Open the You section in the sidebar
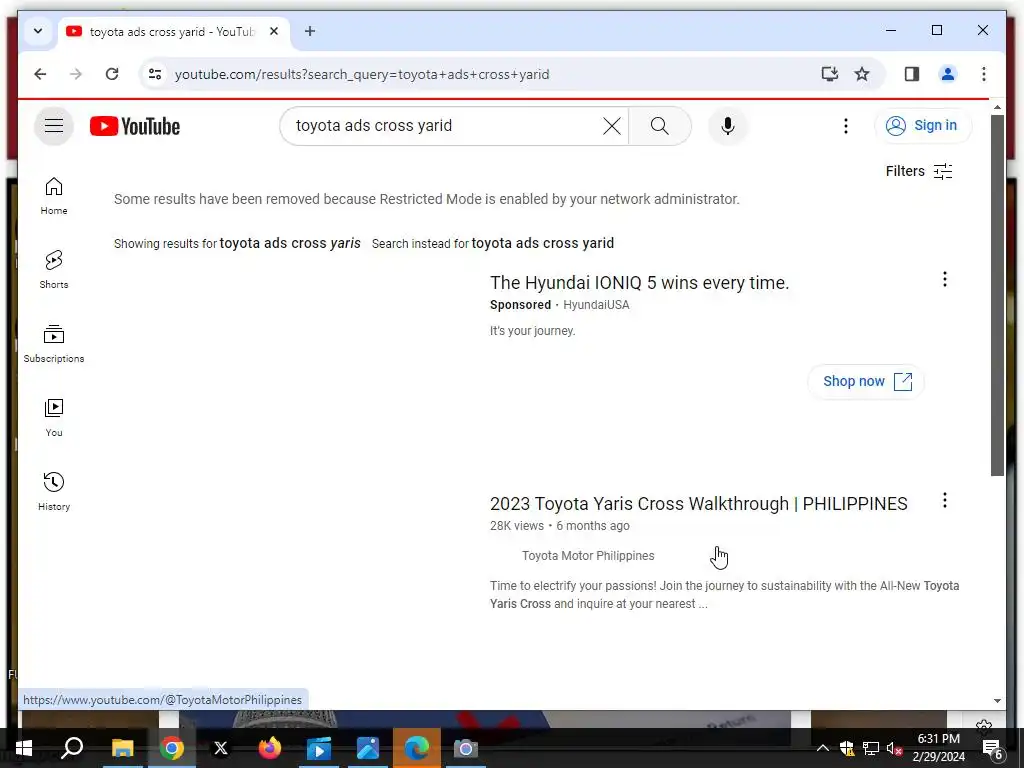The height and width of the screenshot is (768, 1024). 54,417
